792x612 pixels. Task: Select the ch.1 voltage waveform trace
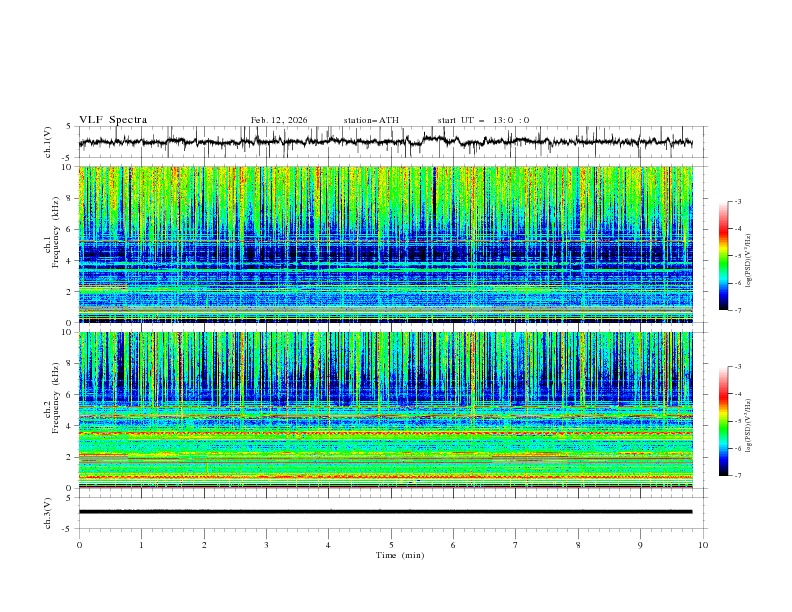pyautogui.click(x=385, y=142)
